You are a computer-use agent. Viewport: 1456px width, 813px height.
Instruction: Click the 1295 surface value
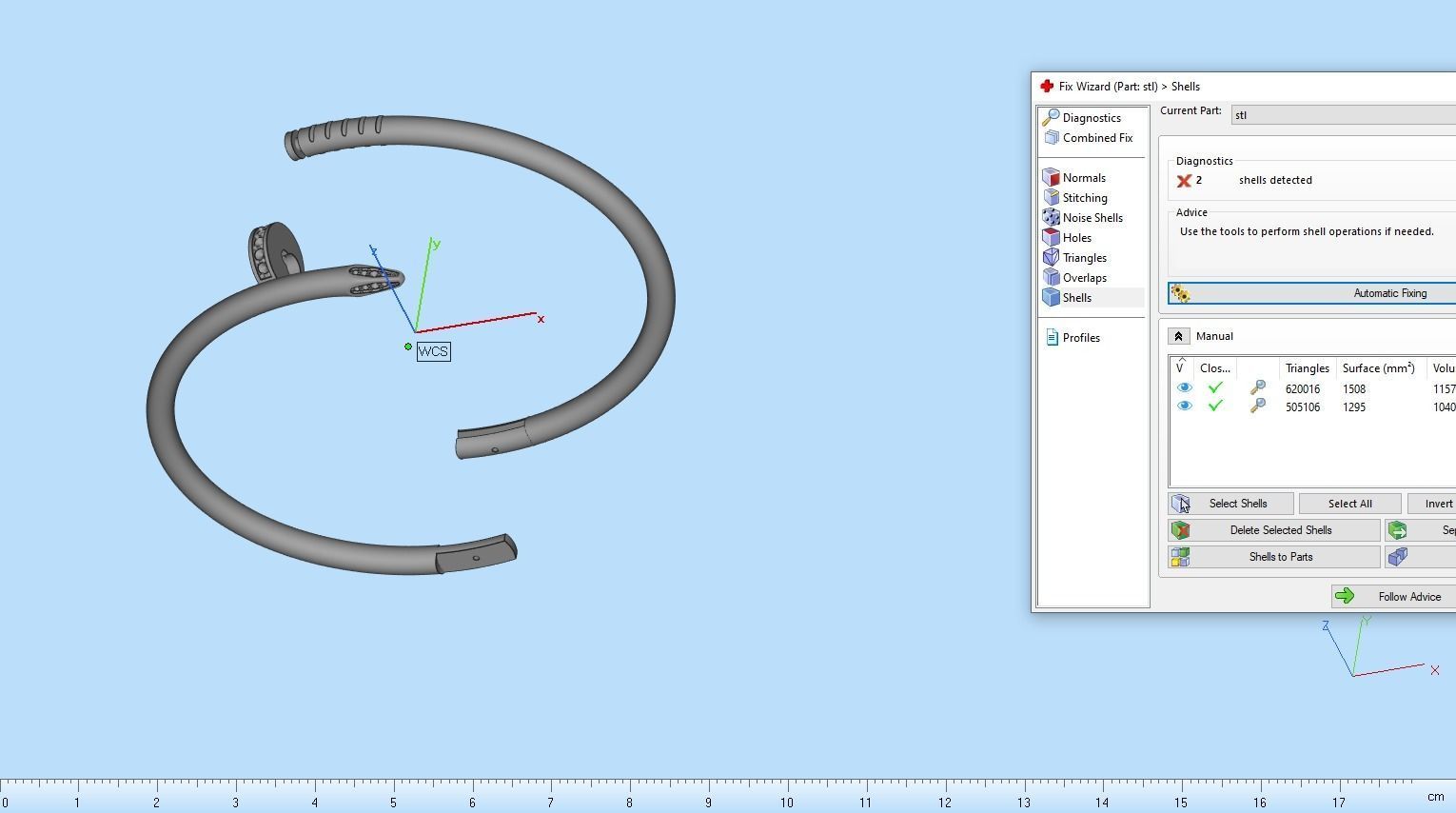coord(1354,407)
